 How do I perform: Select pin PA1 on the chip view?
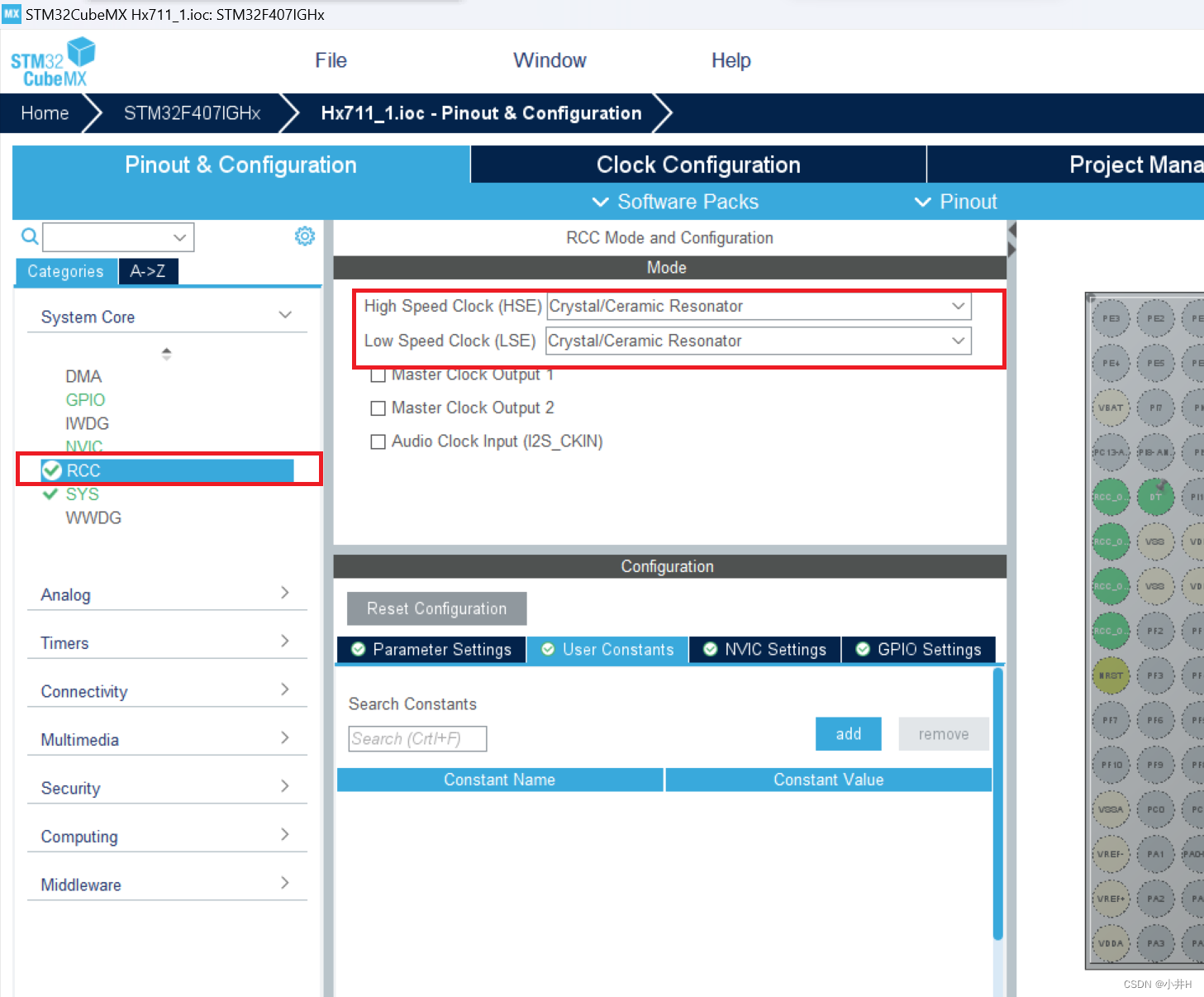[x=1155, y=854]
